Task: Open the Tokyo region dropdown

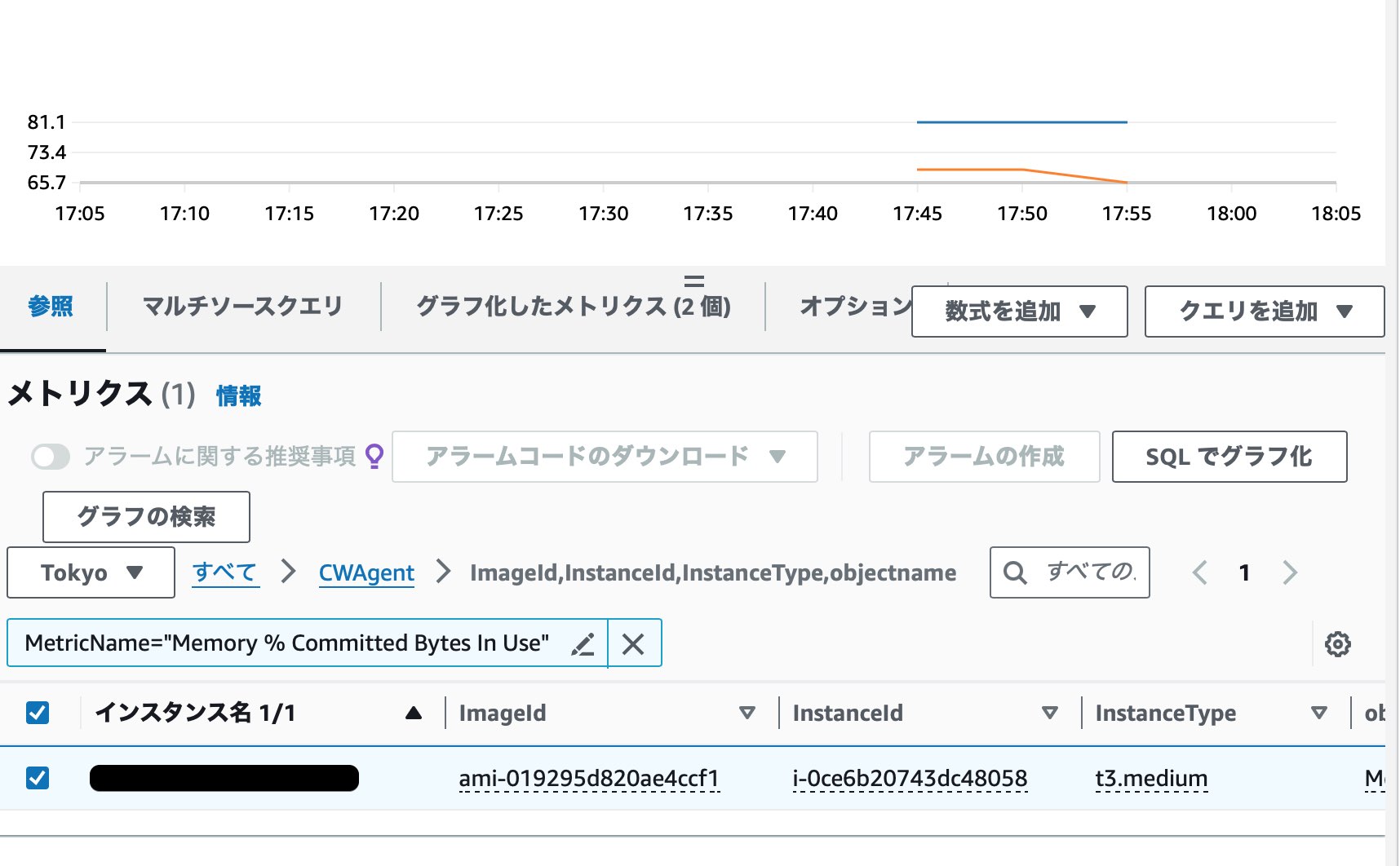Action: (x=91, y=572)
